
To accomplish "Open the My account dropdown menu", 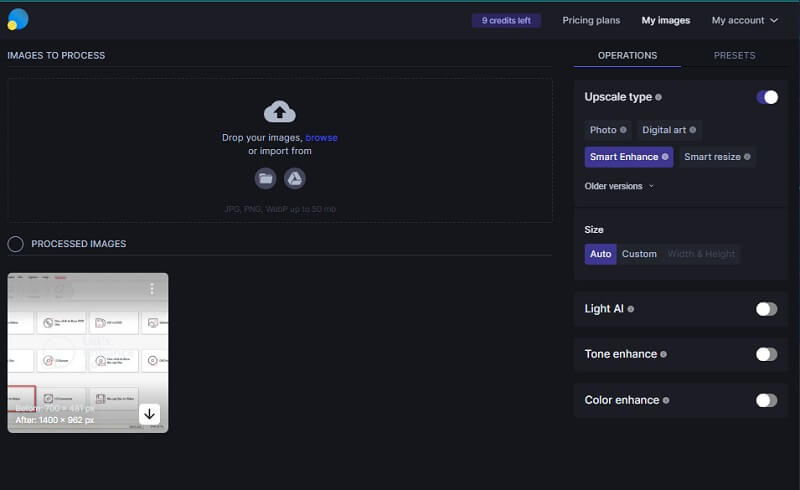I will coord(745,20).
